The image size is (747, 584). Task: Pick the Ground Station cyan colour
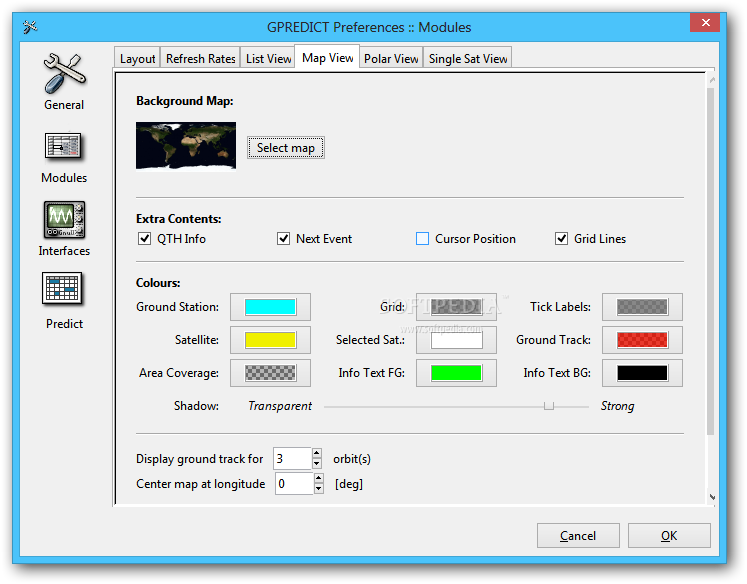pos(270,307)
